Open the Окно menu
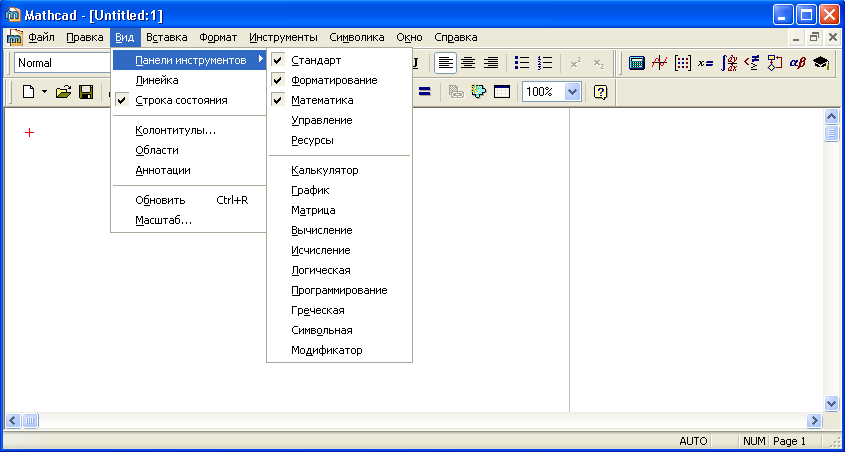 [410, 38]
